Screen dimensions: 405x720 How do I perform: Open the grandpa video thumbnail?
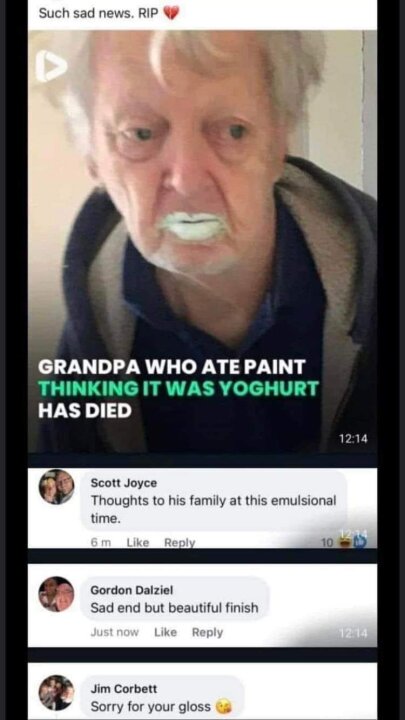[x=202, y=242]
